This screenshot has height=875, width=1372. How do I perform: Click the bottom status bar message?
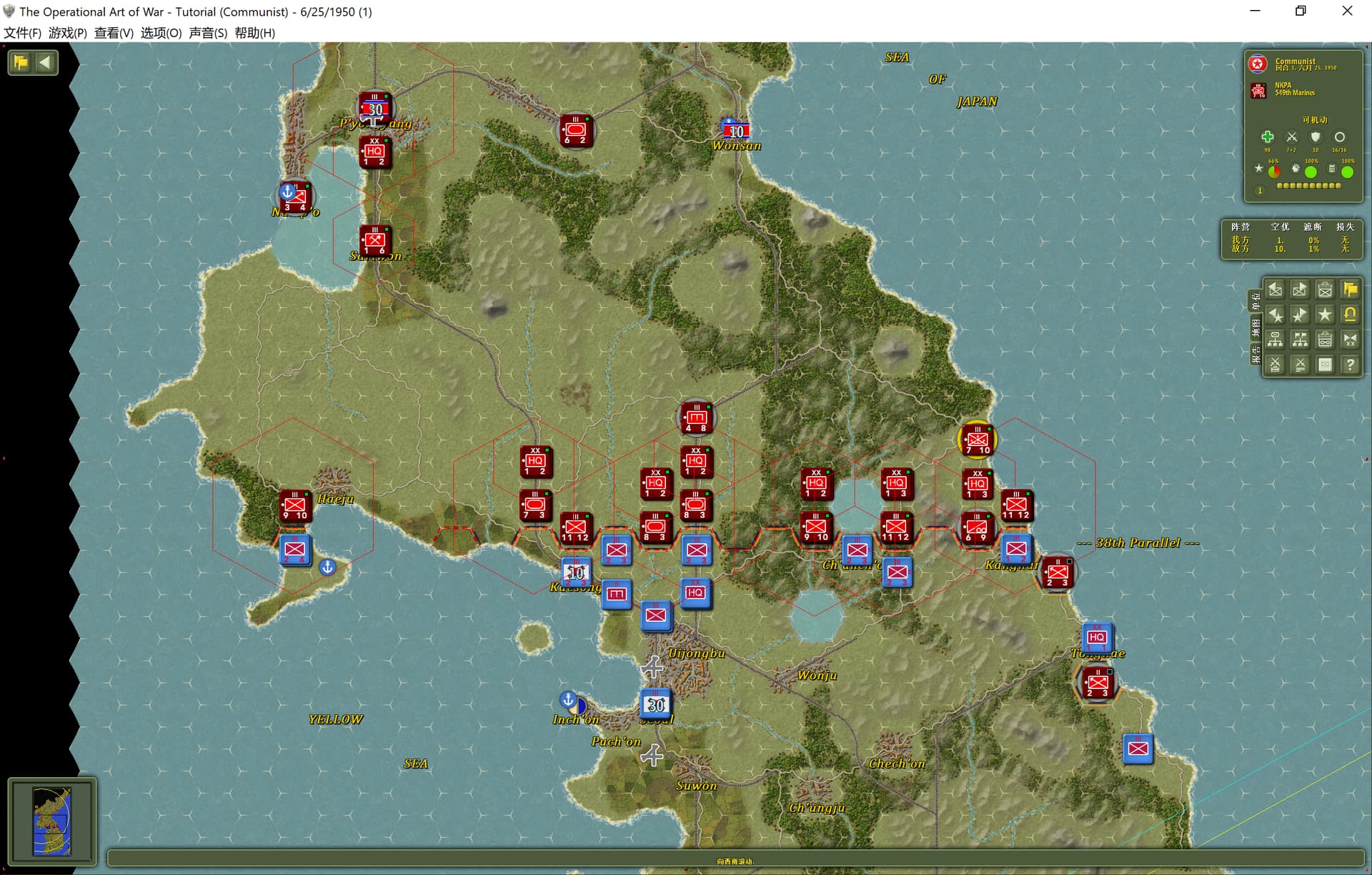[735, 861]
